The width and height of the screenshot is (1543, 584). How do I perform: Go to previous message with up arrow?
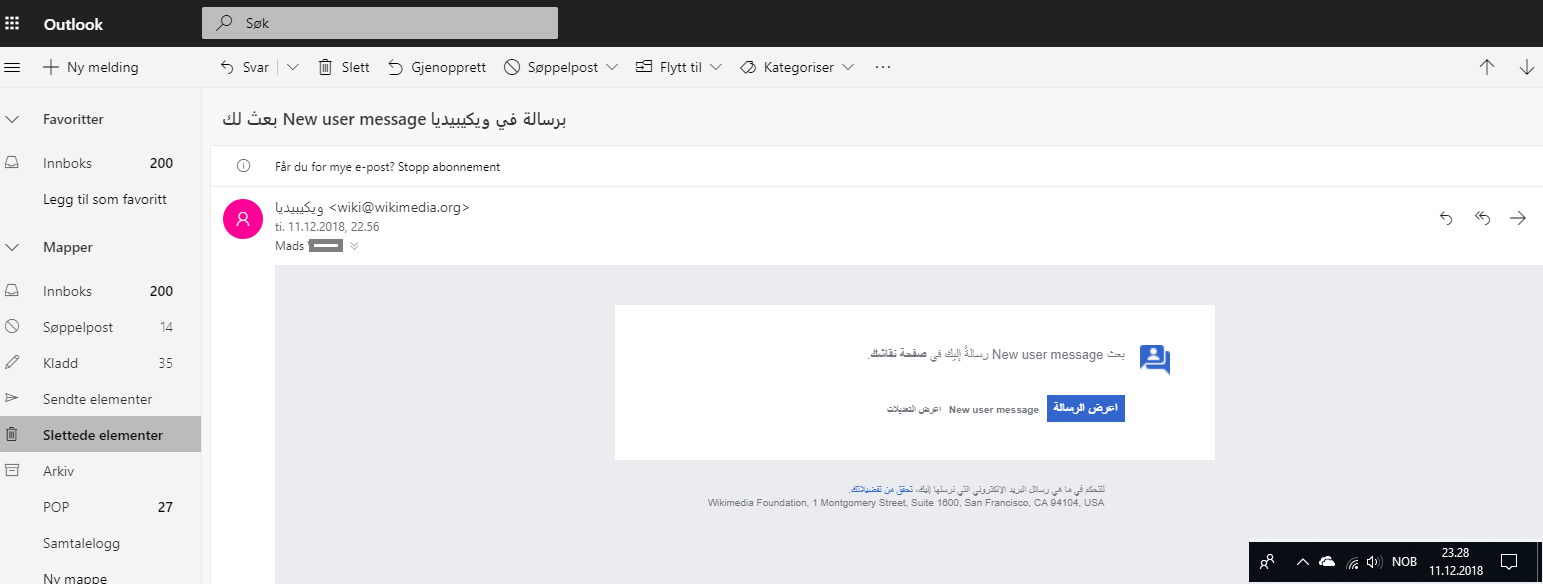(x=1487, y=67)
